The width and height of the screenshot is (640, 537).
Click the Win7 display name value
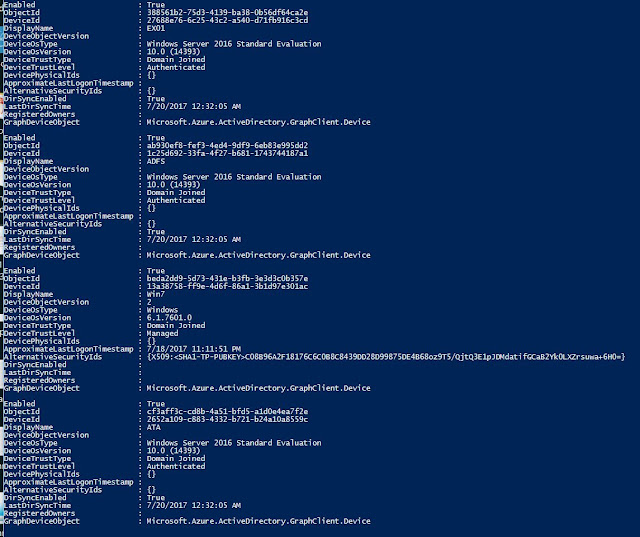click(x=156, y=294)
